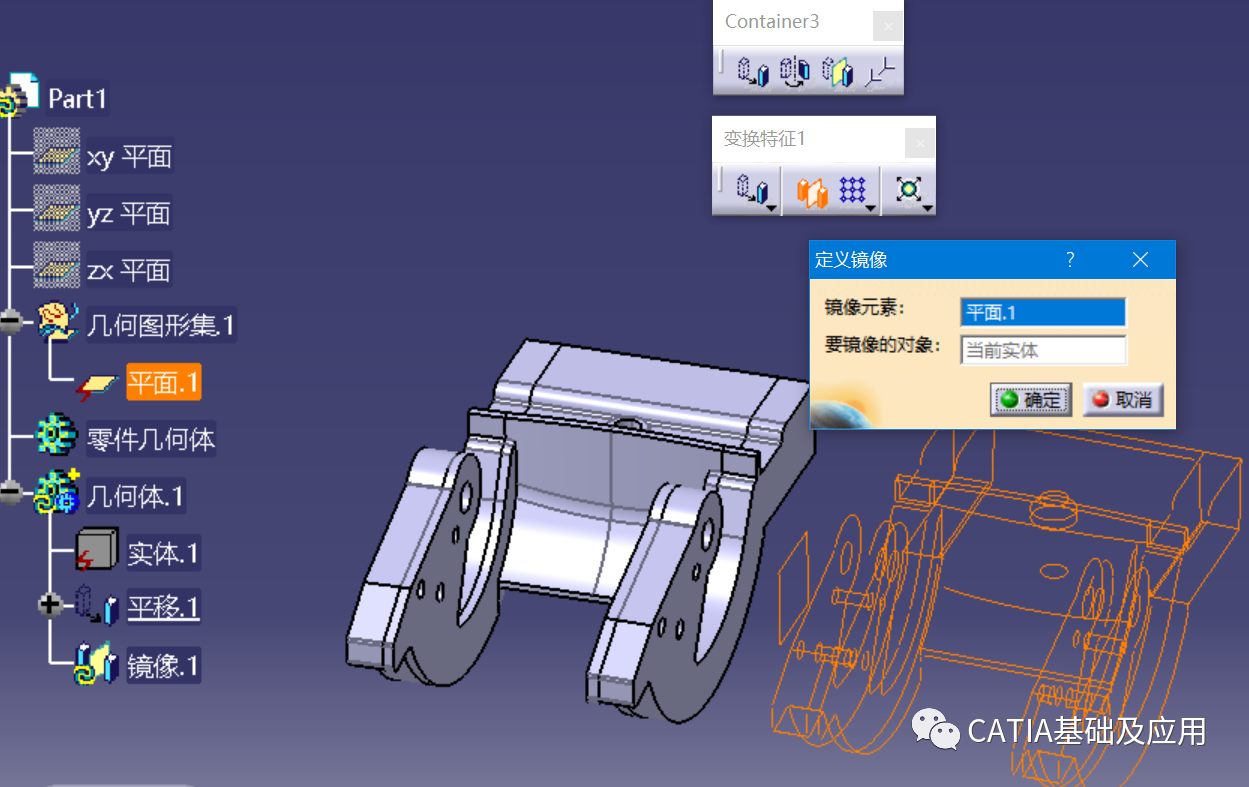The height and width of the screenshot is (787, 1249).
Task: Select 几何图形集.1 label in tree
Action: pos(161,325)
